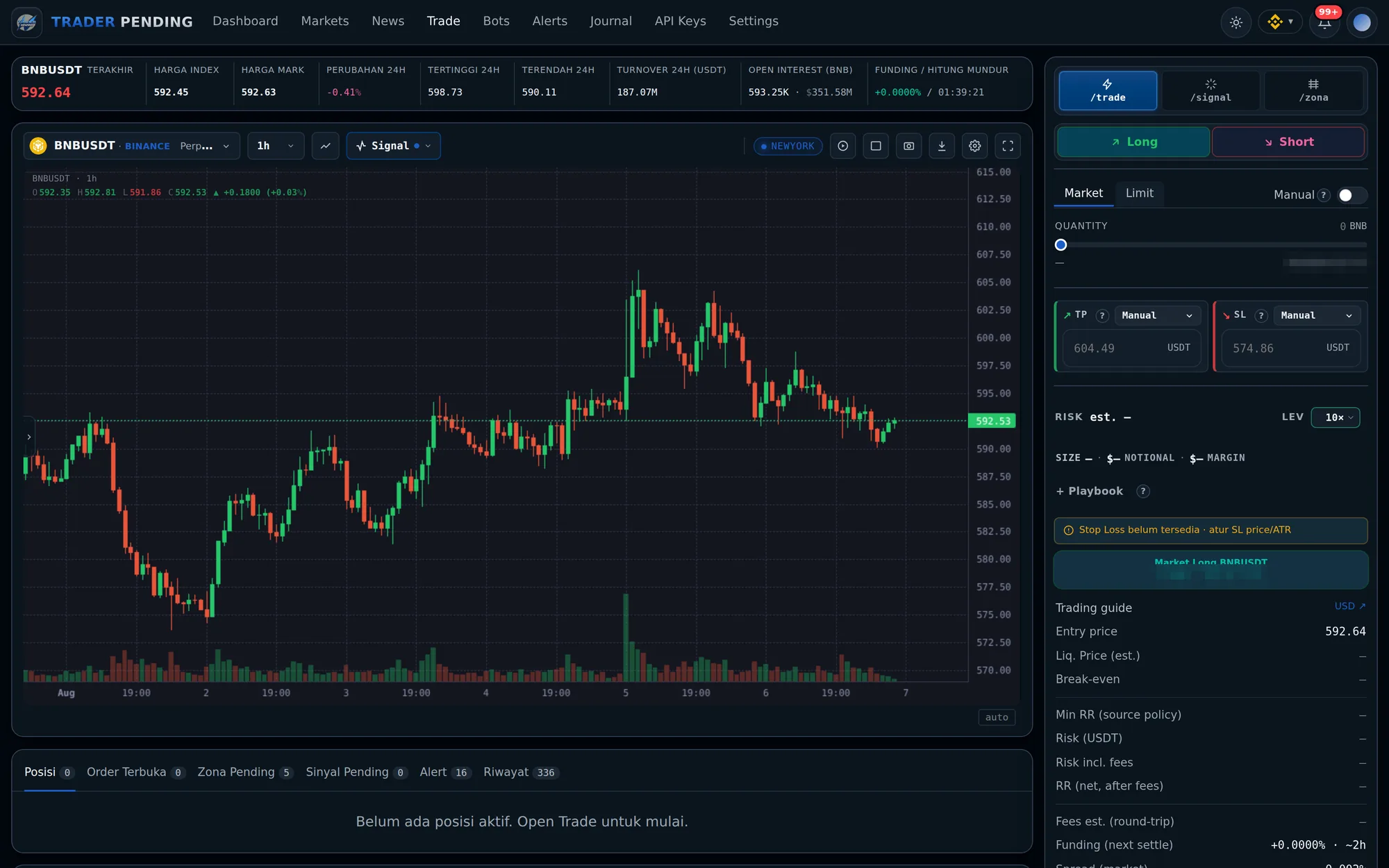Open the API Keys page
The width and height of the screenshot is (1389, 868).
point(680,22)
